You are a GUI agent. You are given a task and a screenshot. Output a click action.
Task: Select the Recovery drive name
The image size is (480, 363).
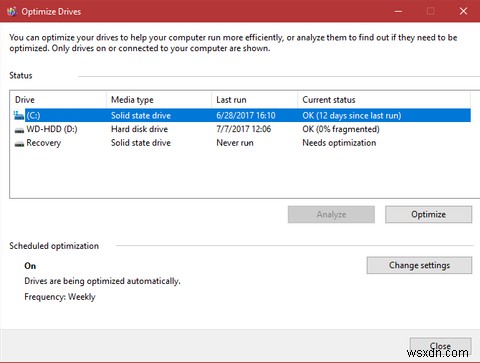coord(44,143)
